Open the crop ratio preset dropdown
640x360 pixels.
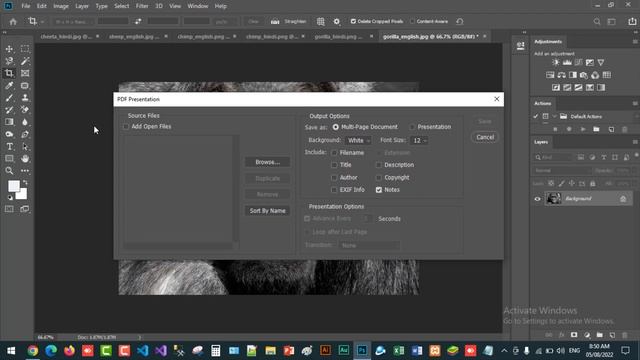tap(72, 22)
